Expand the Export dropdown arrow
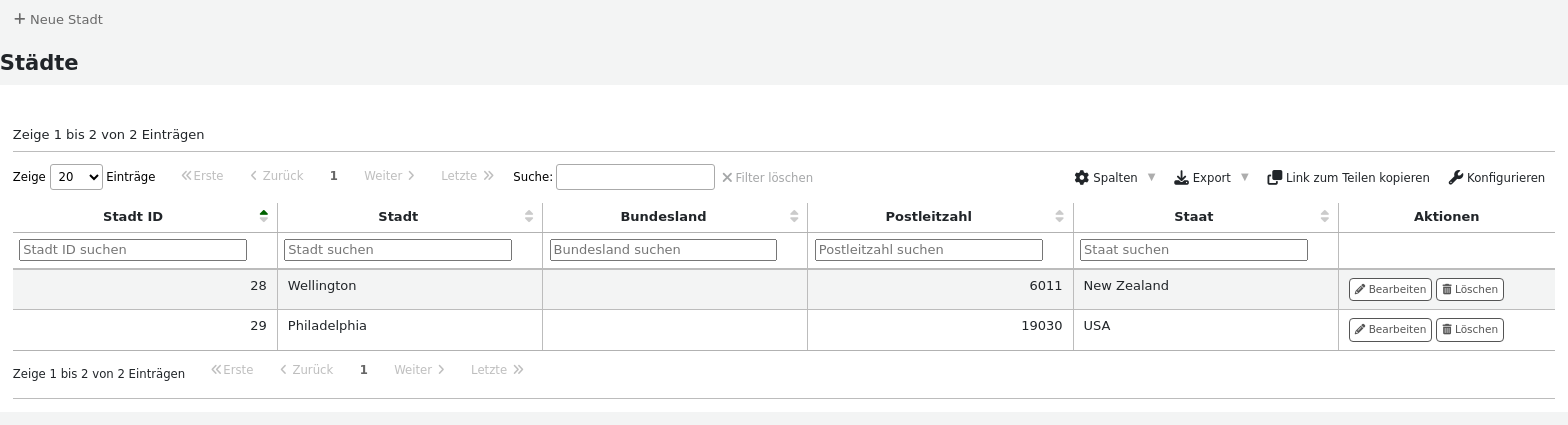1568x425 pixels. 1244,177
